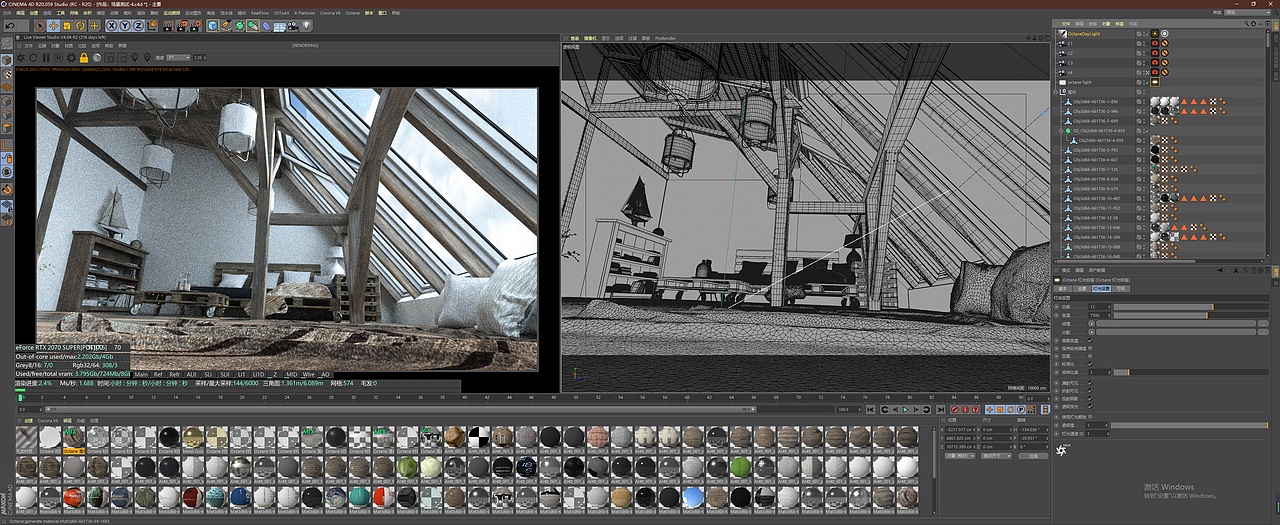Click Live Viewer clay mode sphere
The image size is (1280, 525).
(97, 57)
